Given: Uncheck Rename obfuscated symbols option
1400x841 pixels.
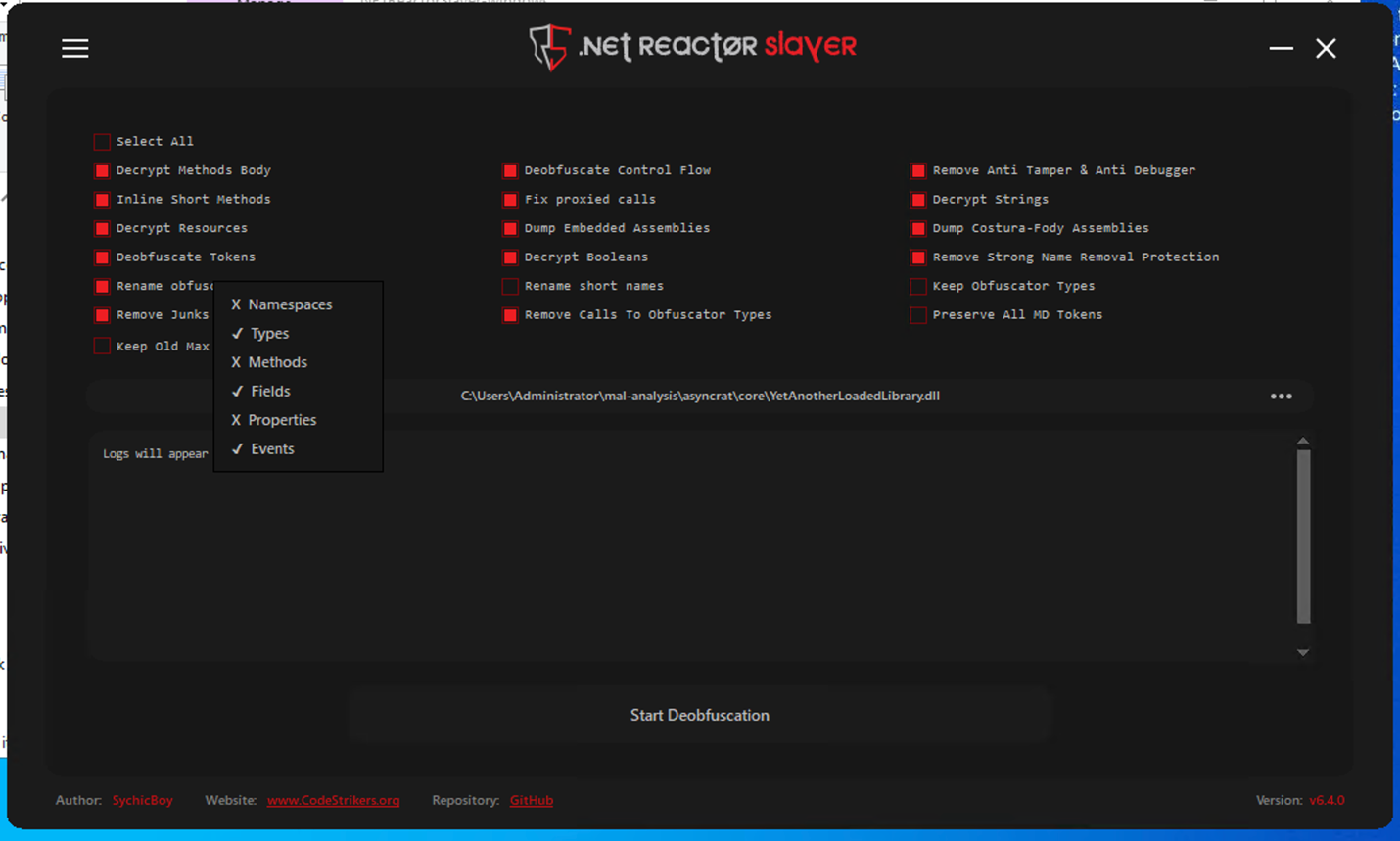Looking at the screenshot, I should coord(102,286).
